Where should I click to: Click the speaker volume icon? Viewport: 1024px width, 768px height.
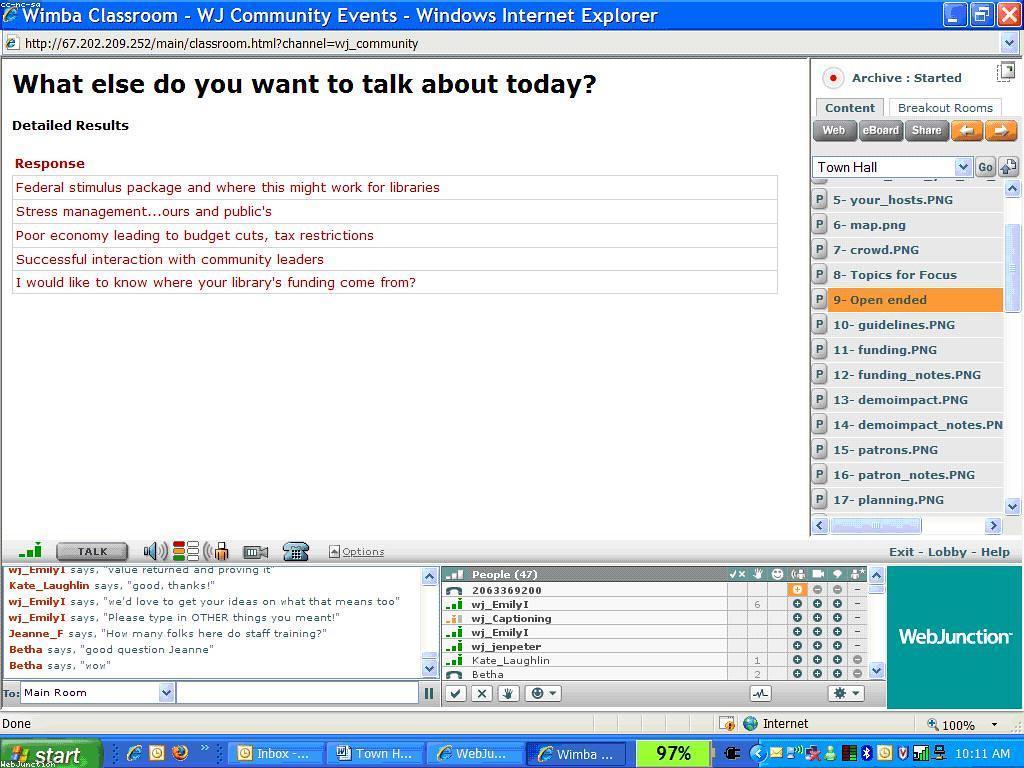pos(155,551)
